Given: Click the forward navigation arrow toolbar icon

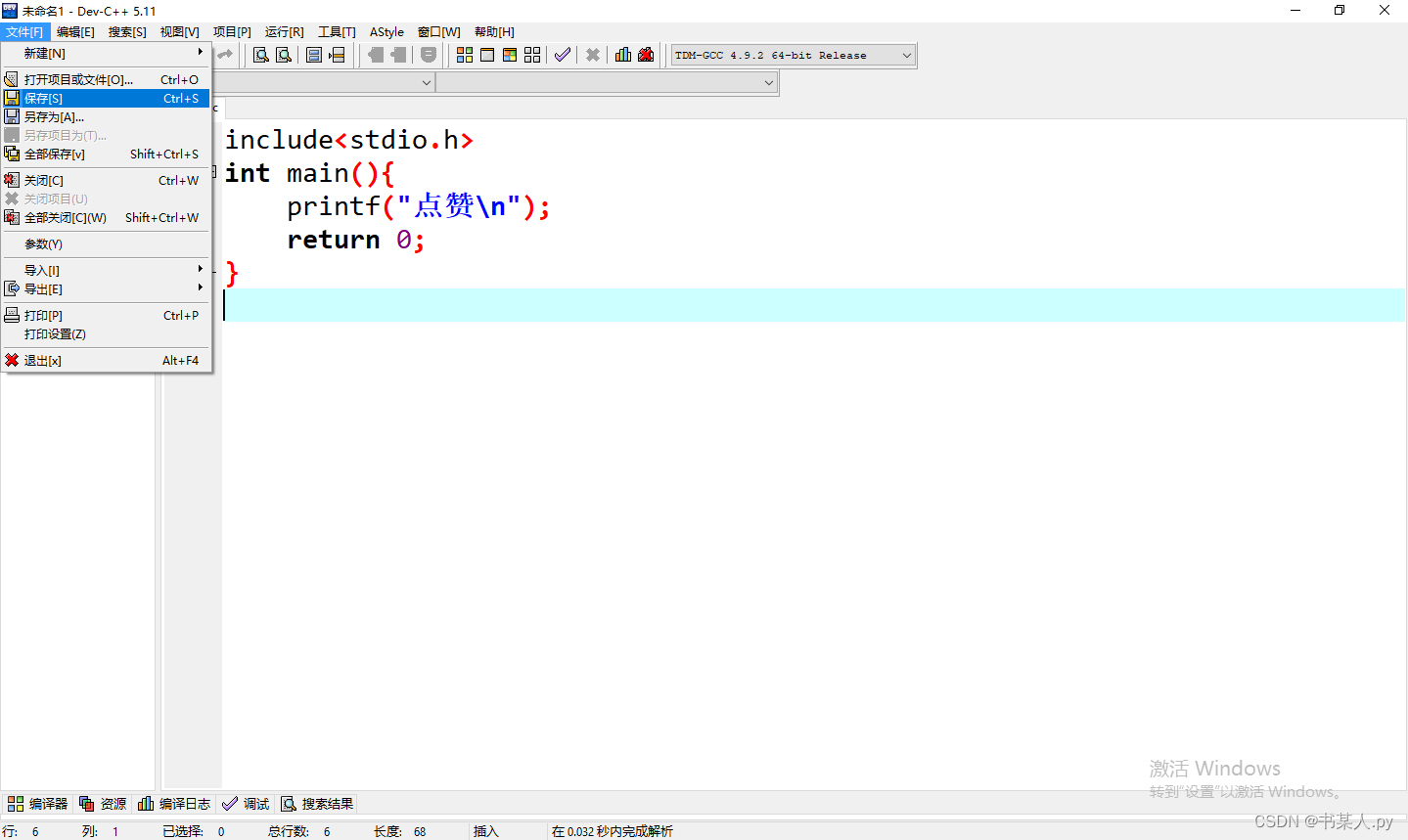Looking at the screenshot, I should tap(398, 55).
